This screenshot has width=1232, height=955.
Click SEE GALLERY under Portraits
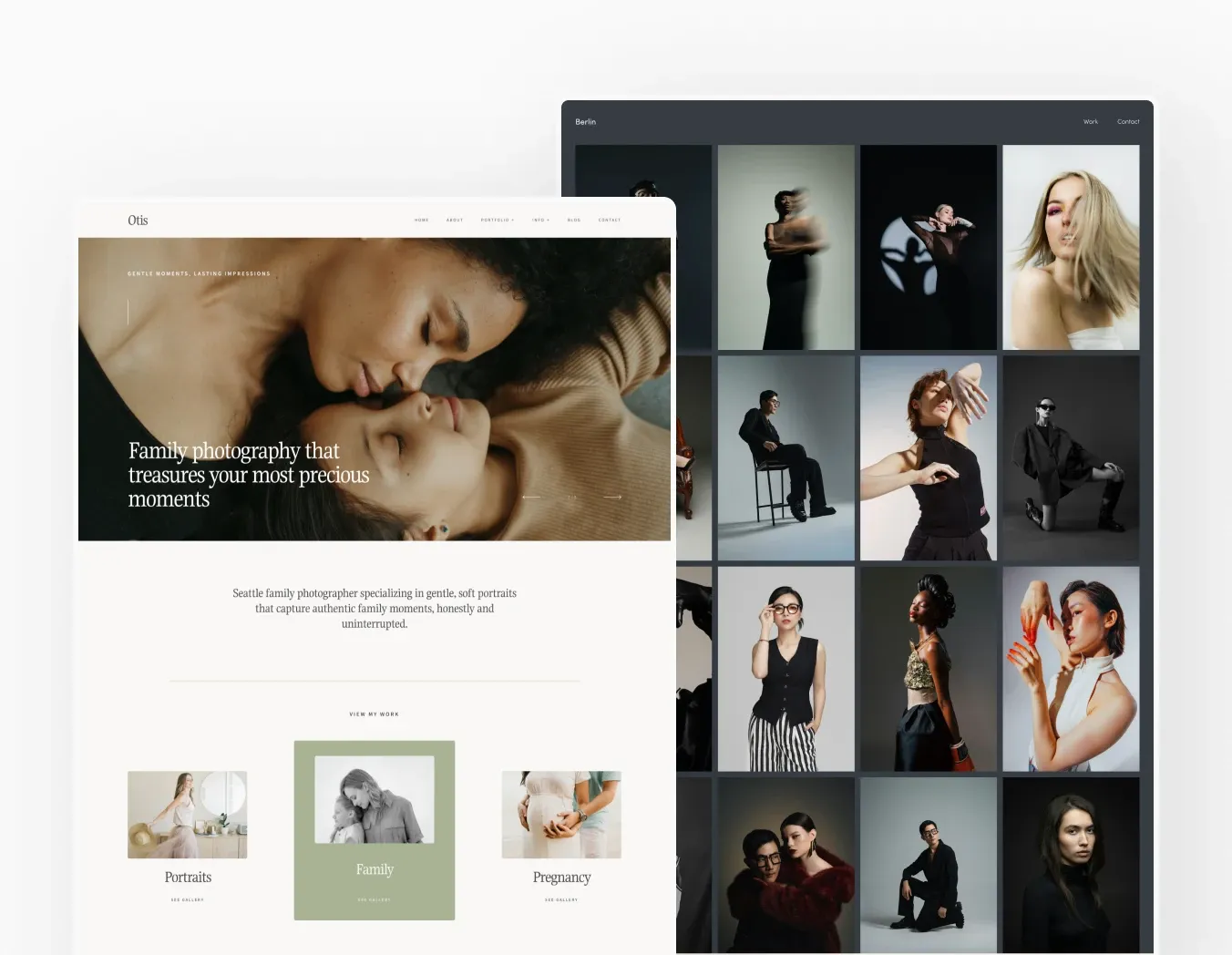coord(187,899)
